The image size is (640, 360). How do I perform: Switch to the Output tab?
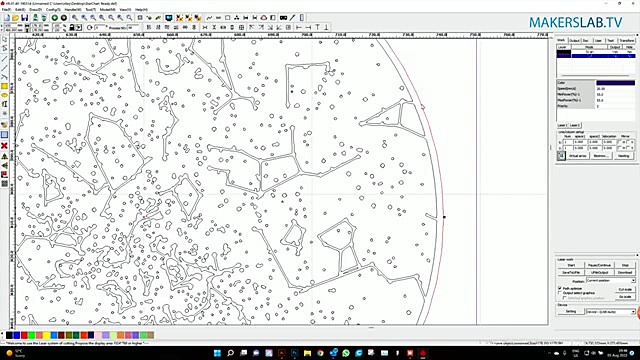coord(574,40)
